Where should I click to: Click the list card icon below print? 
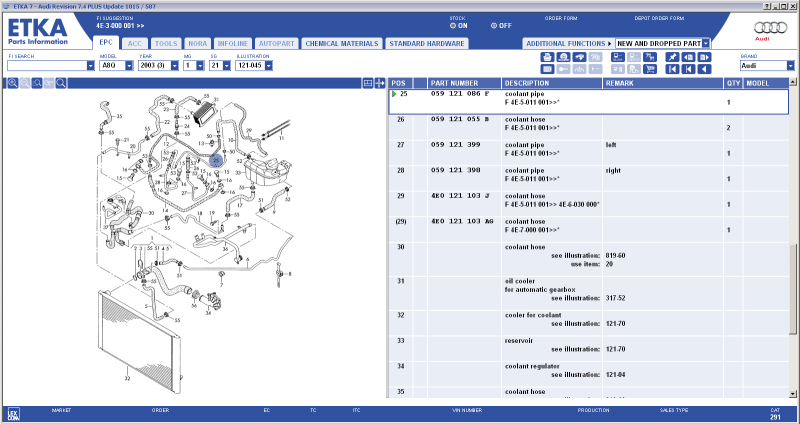(x=547, y=69)
